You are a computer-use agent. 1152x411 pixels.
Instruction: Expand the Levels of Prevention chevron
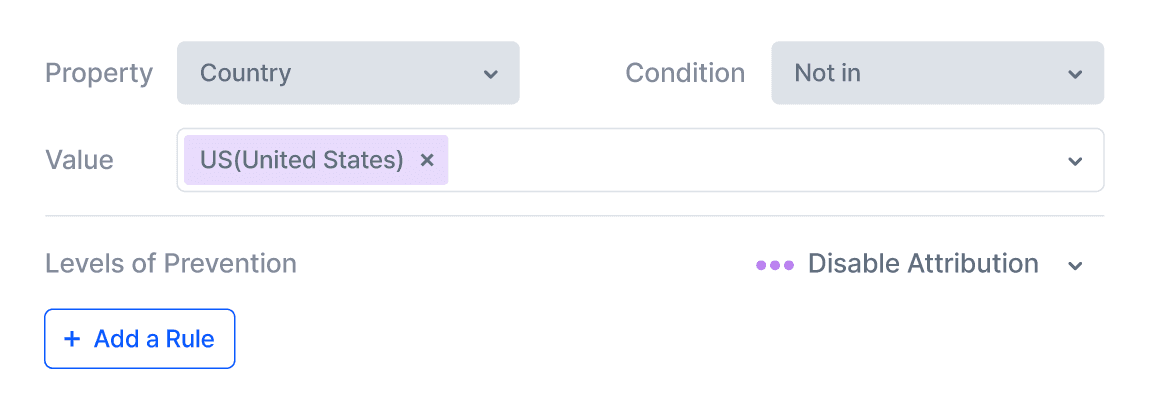point(1075,265)
